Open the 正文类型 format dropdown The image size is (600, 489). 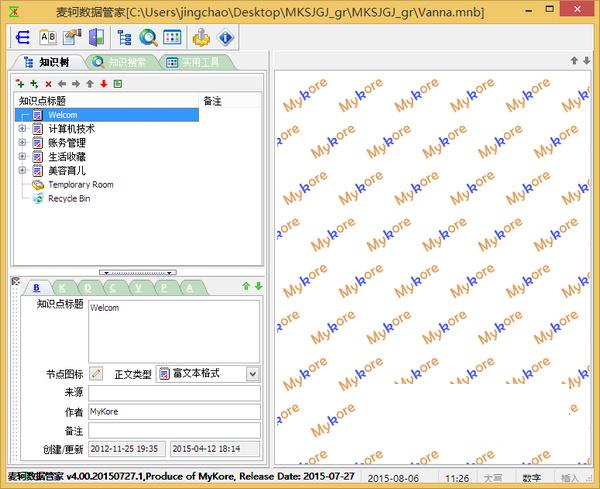(252, 373)
